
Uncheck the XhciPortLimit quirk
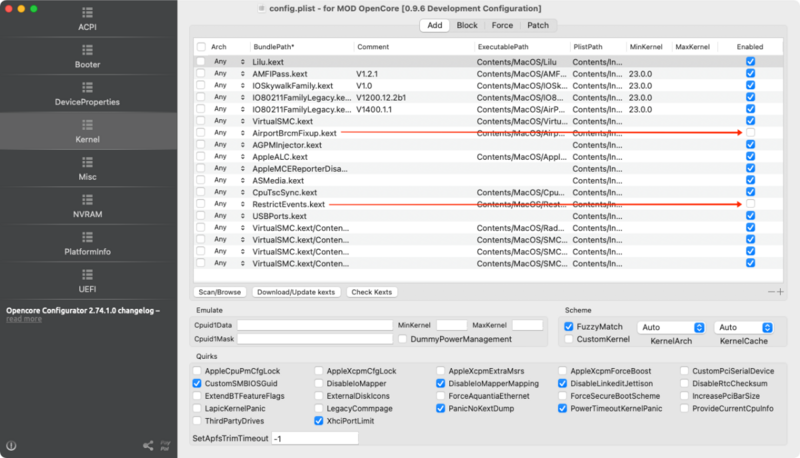[319, 421]
